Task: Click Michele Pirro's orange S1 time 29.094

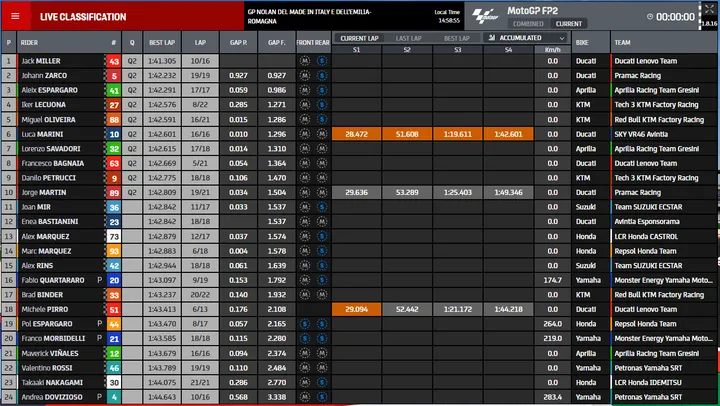Action: tap(356, 309)
